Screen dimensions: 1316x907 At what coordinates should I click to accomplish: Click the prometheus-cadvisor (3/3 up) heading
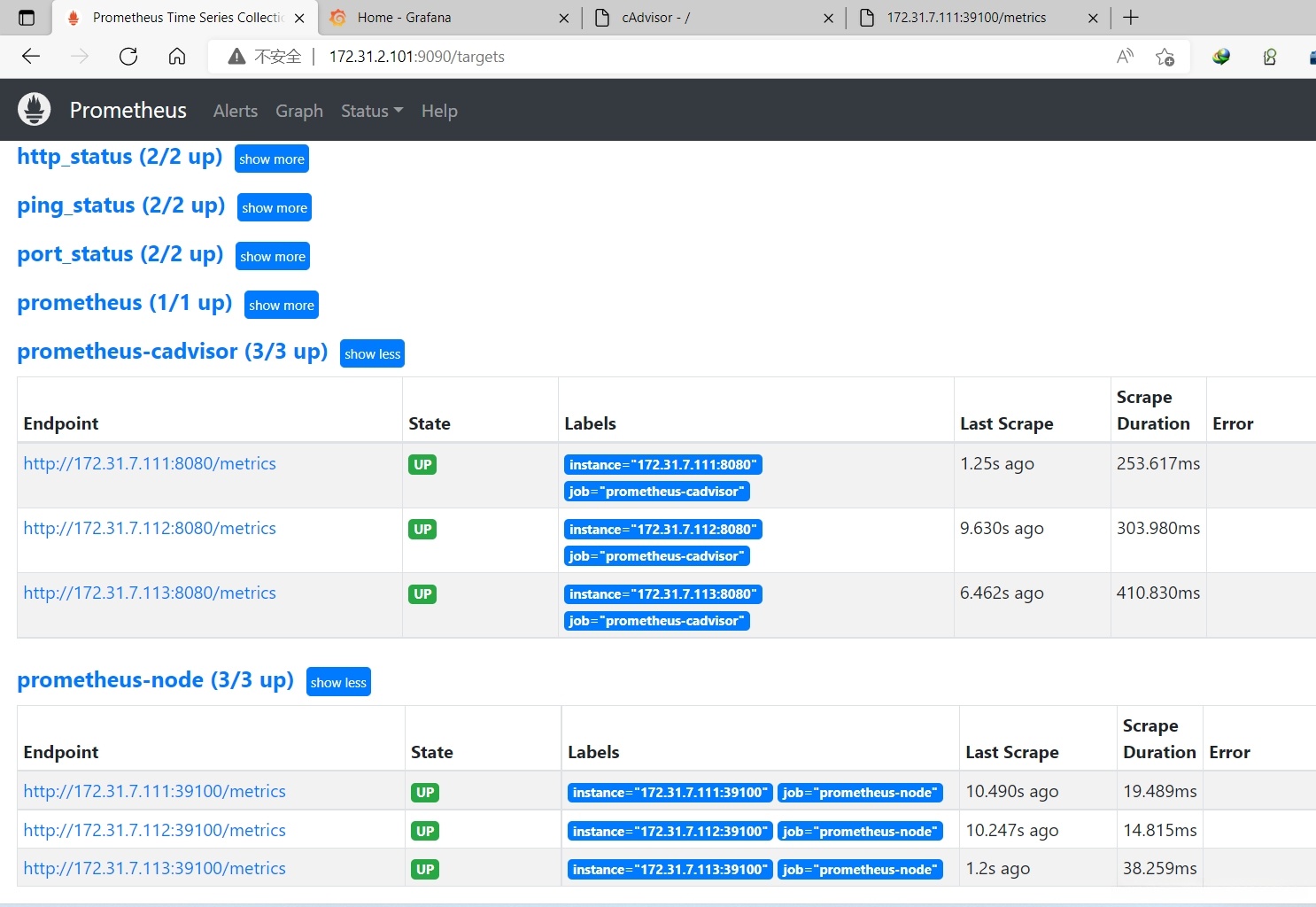[173, 352]
